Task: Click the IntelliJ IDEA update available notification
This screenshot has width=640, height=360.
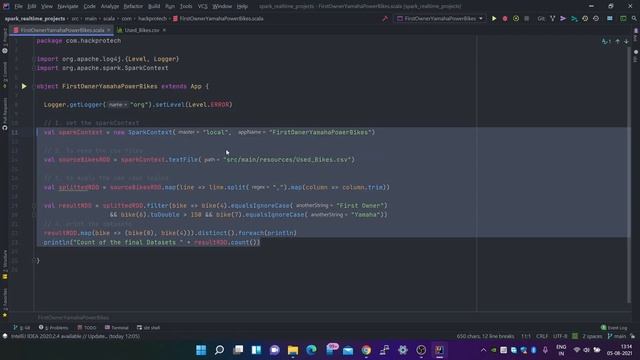Action: 75,336
